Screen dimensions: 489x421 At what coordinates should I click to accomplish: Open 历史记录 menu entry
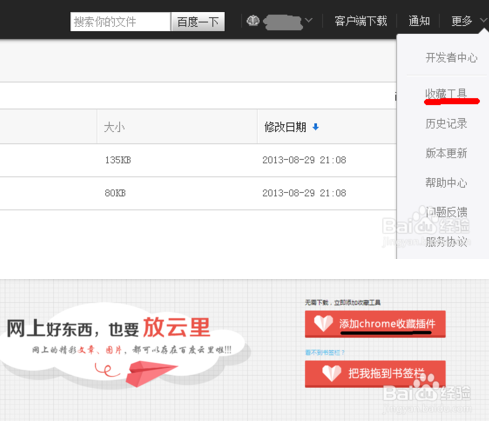coord(446,124)
